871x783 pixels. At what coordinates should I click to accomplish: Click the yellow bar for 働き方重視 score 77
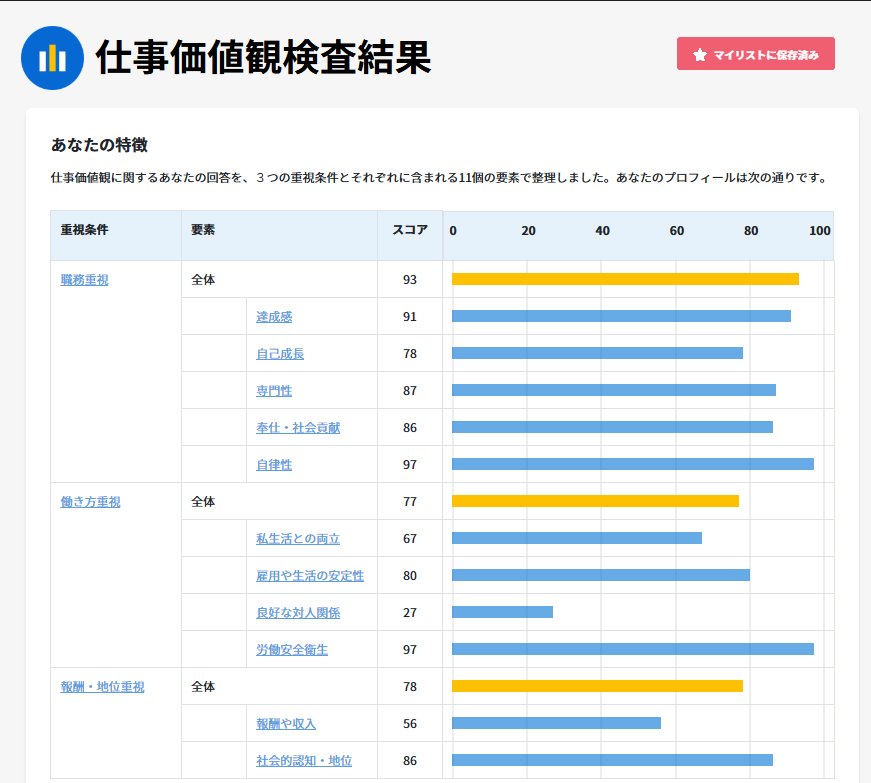[595, 501]
